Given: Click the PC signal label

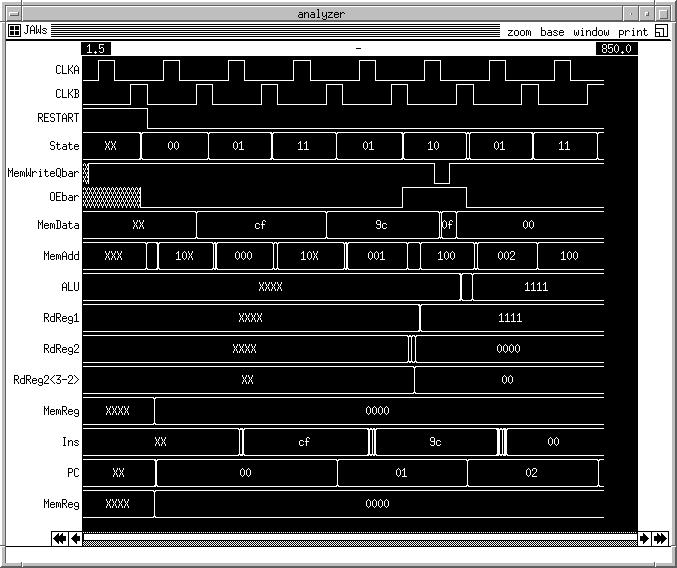Looking at the screenshot, I should [x=72, y=472].
